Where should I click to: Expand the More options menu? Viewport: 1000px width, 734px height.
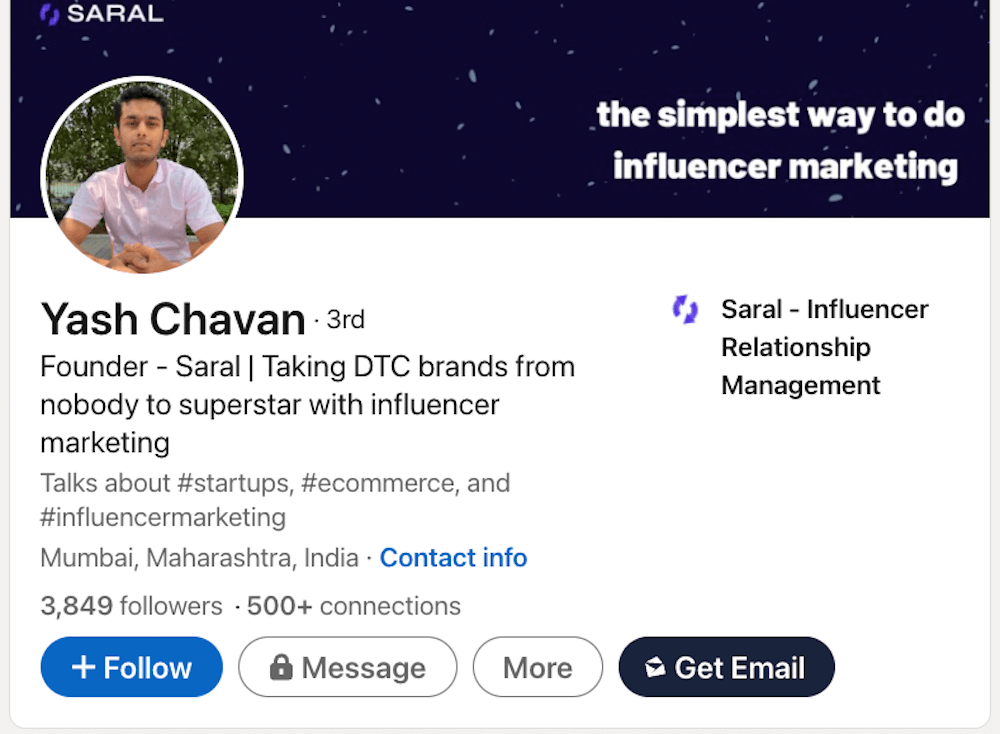click(537, 667)
